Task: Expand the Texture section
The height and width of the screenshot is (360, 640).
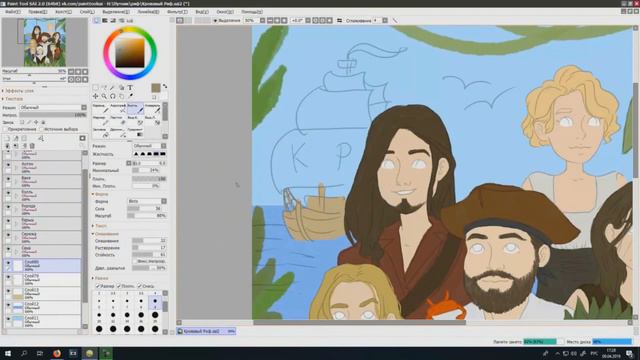Action: tap(13, 99)
